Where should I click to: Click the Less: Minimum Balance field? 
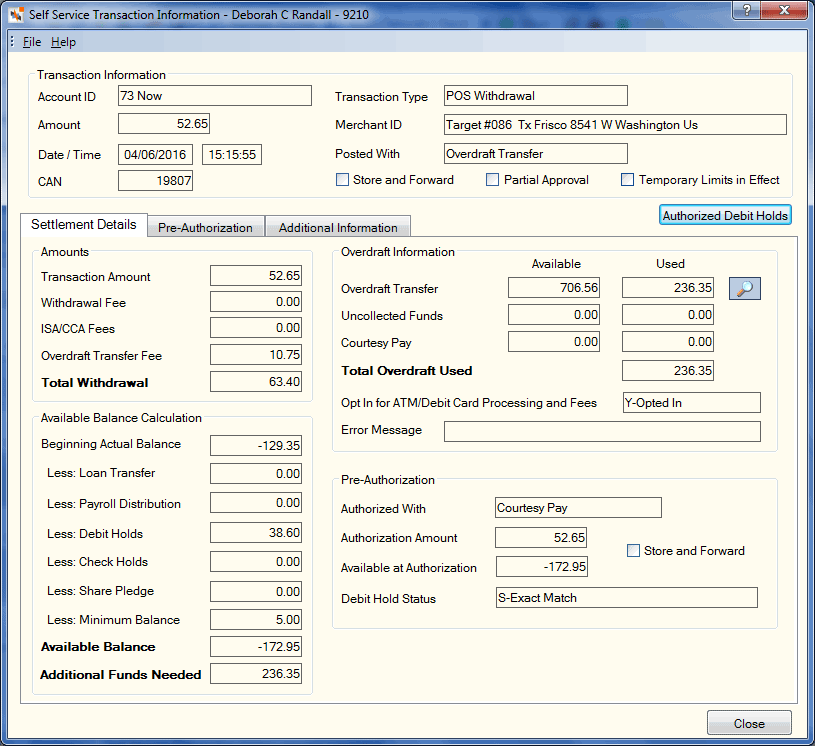pyautogui.click(x=256, y=620)
